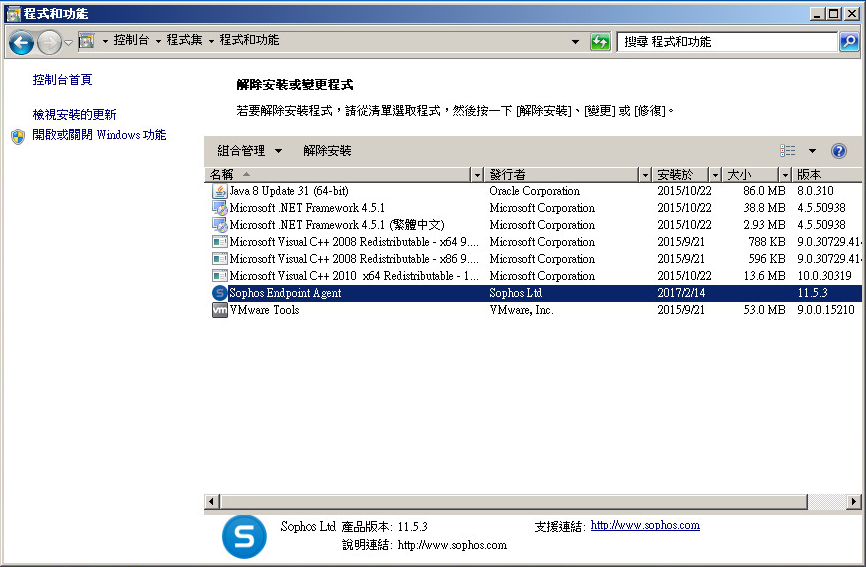
Task: Sort by the 發行者 column header
Action: 562,174
